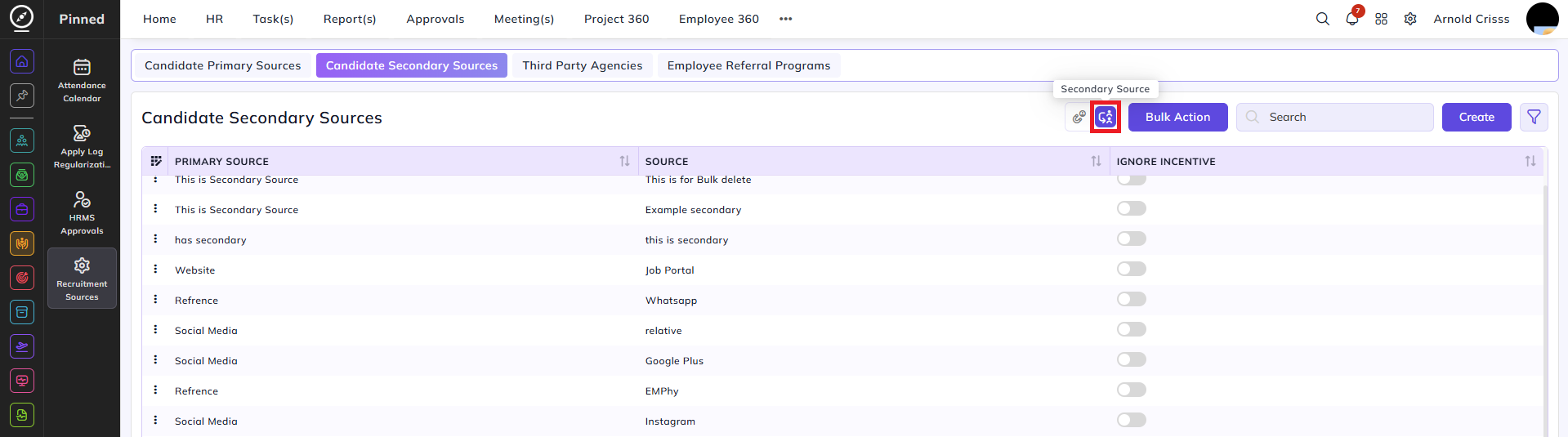Viewport: 1568px width, 437px height.
Task: Sort by Source column arrows
Action: pos(1096,161)
